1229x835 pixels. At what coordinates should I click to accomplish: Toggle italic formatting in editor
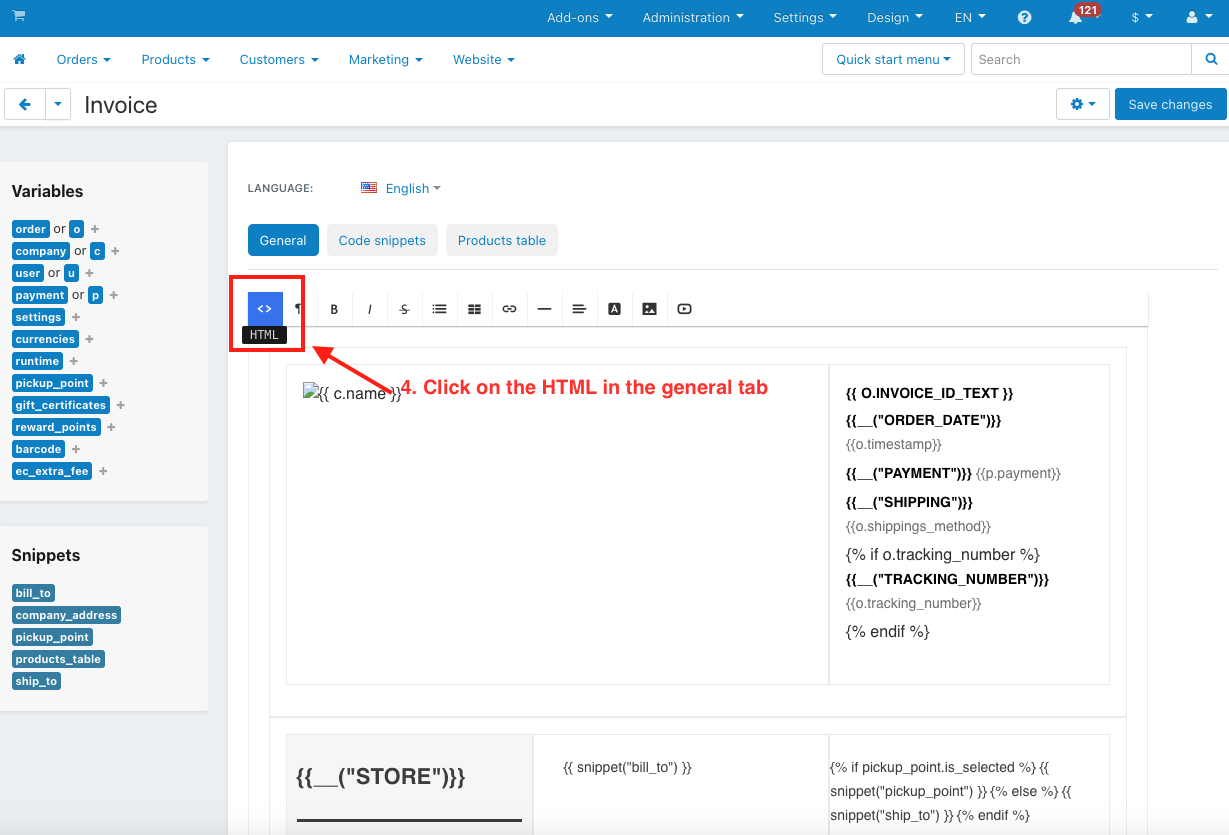(369, 309)
